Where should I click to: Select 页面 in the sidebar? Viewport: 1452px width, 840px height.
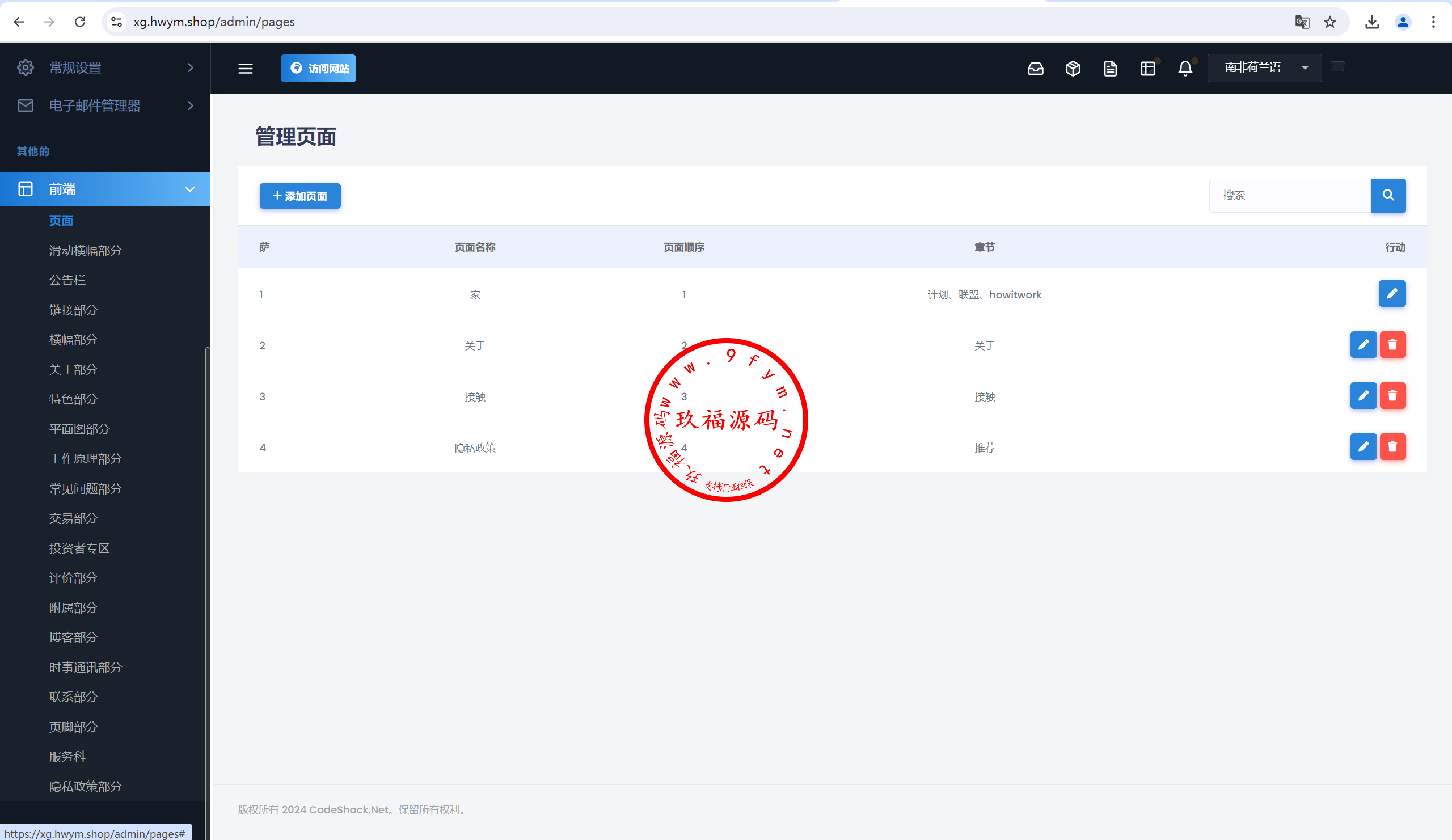pos(61,221)
